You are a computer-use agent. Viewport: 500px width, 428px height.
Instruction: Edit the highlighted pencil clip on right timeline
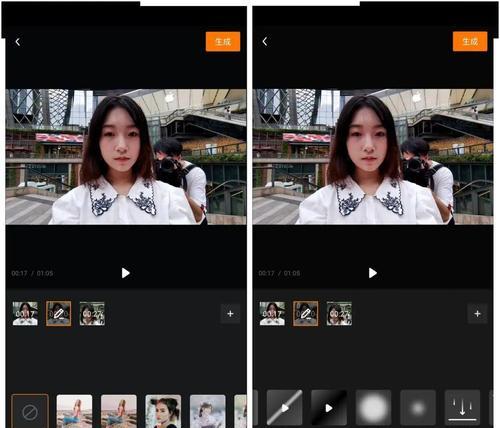coord(306,313)
